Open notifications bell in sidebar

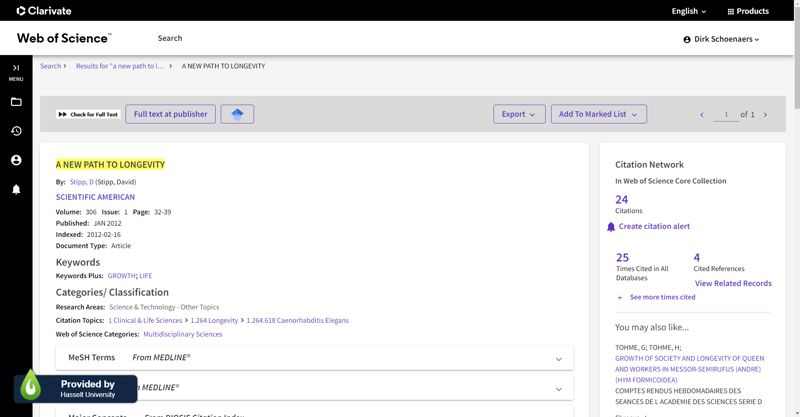[x=16, y=189]
